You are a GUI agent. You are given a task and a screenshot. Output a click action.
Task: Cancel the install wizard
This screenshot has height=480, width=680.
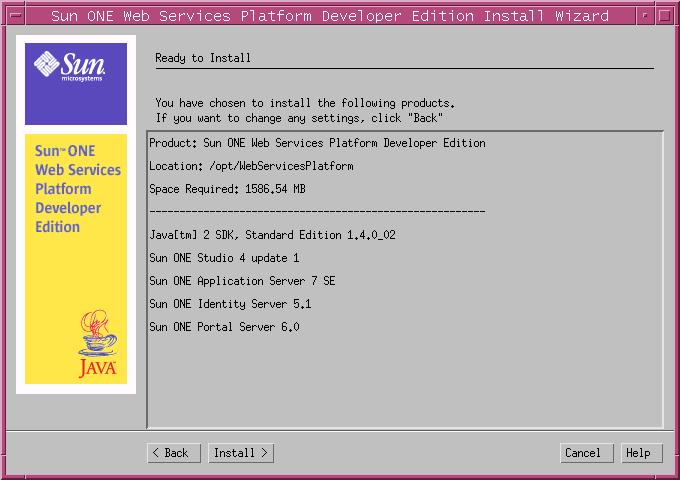(x=587, y=453)
